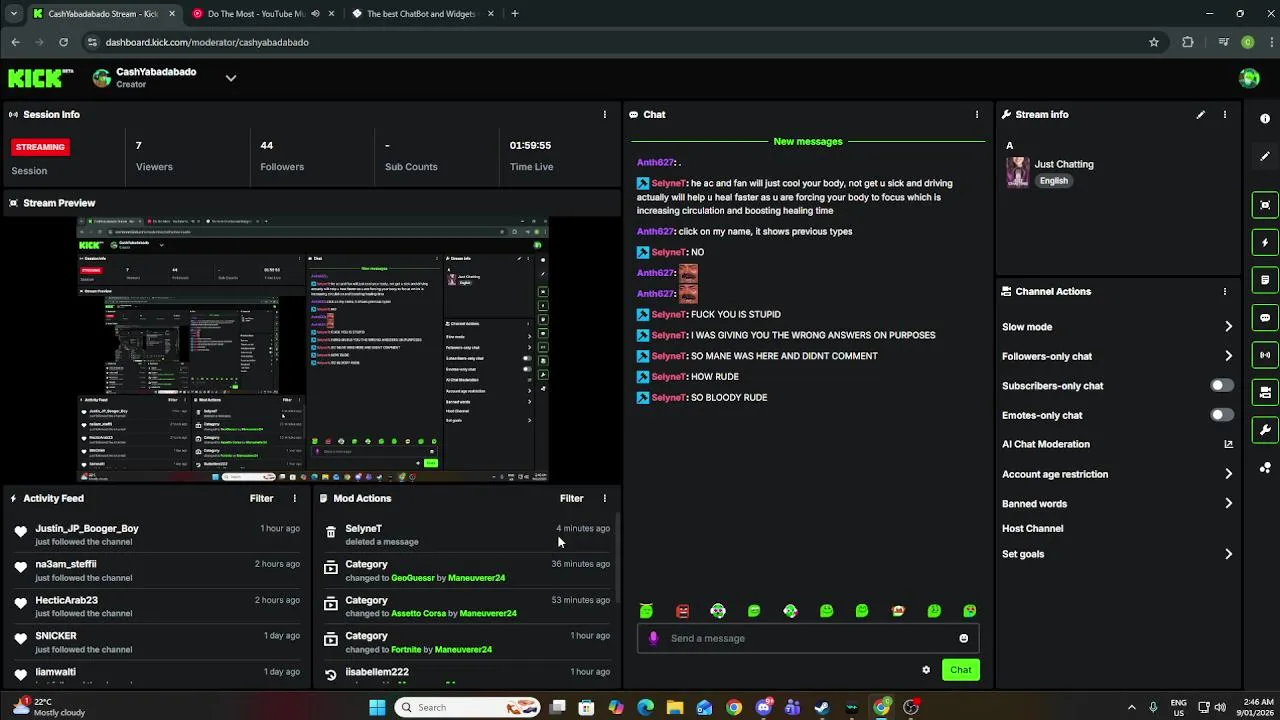
Task: Click Fortnite category link in Mod Actions
Action: pyautogui.click(x=406, y=650)
